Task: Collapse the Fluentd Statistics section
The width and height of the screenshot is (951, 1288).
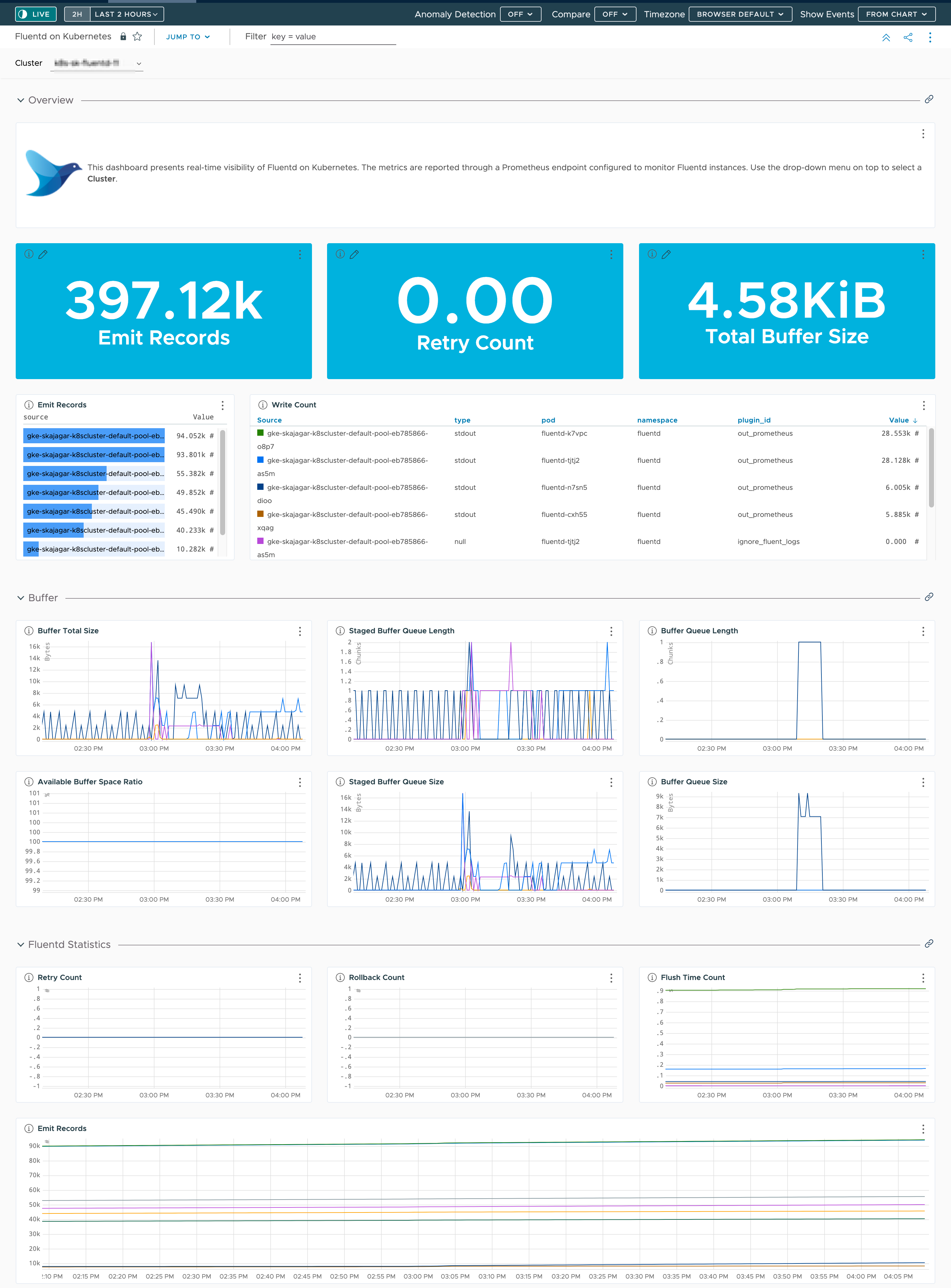Action: pyautogui.click(x=21, y=944)
